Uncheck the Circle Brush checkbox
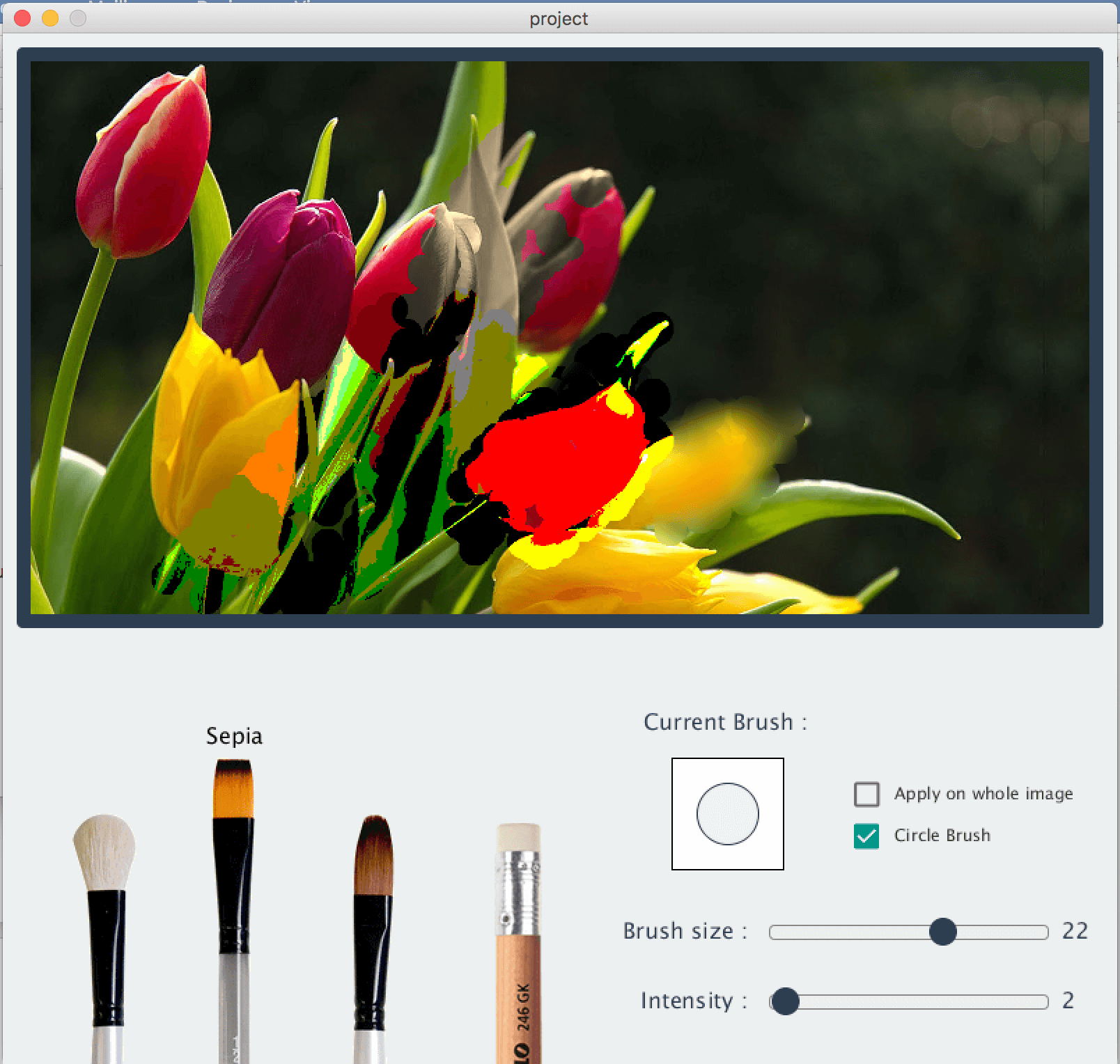The width and height of the screenshot is (1120, 1064). 866,836
